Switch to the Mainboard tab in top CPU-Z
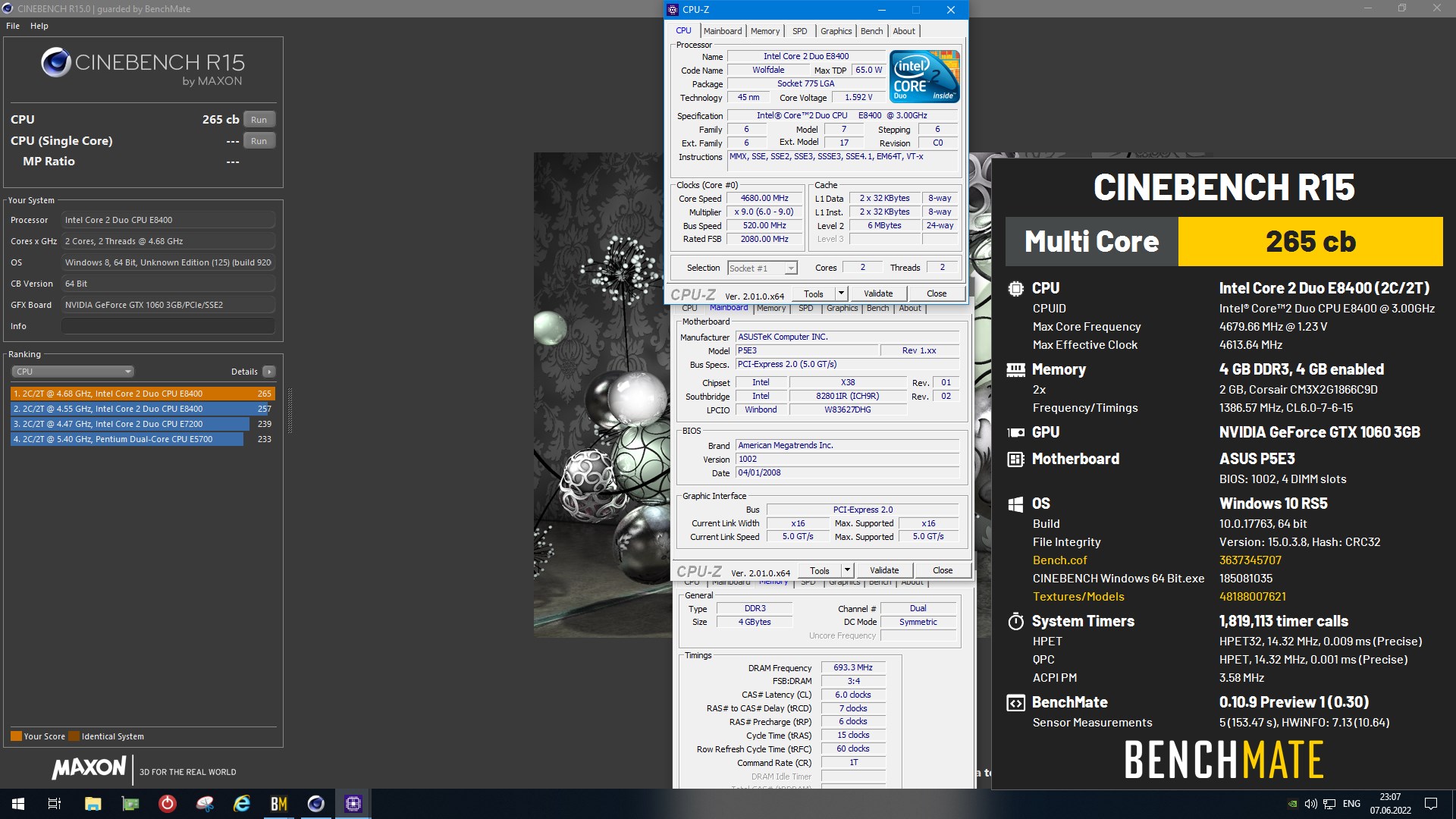The image size is (1456, 819). [x=723, y=31]
